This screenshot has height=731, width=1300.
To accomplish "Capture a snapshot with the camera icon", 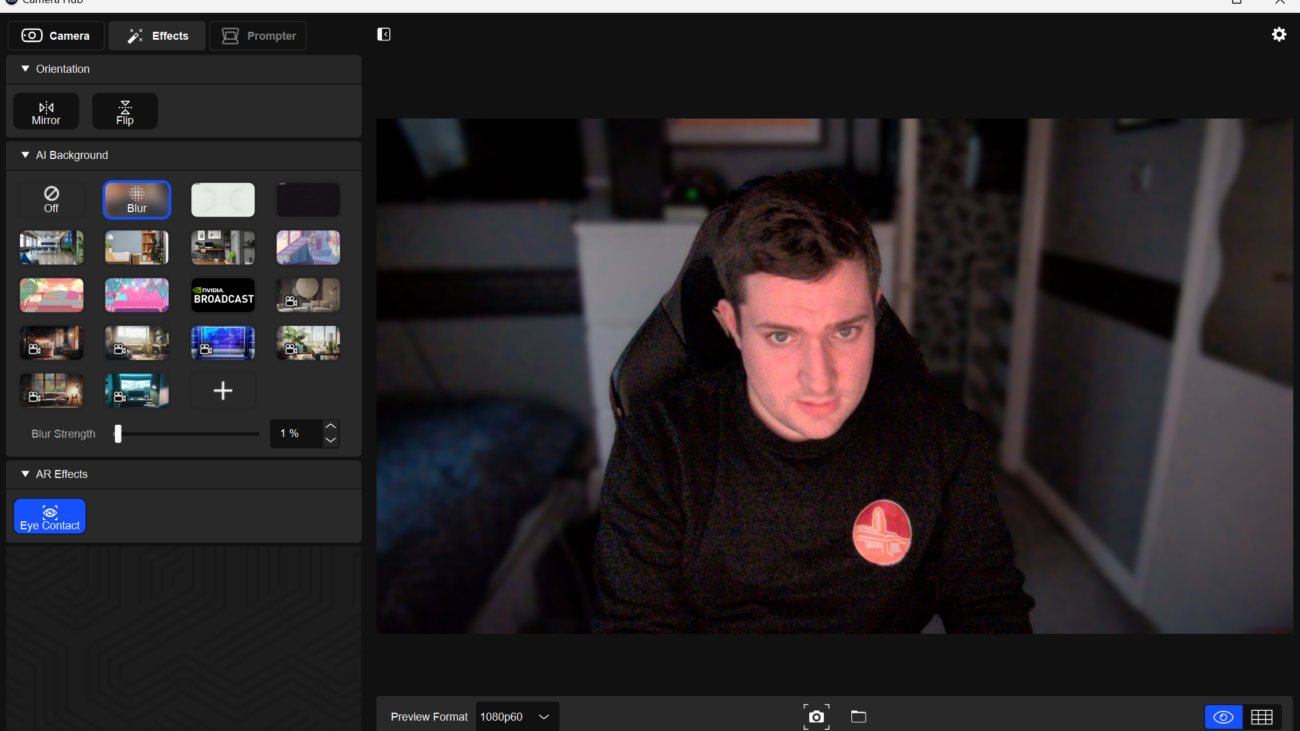I will 817,717.
